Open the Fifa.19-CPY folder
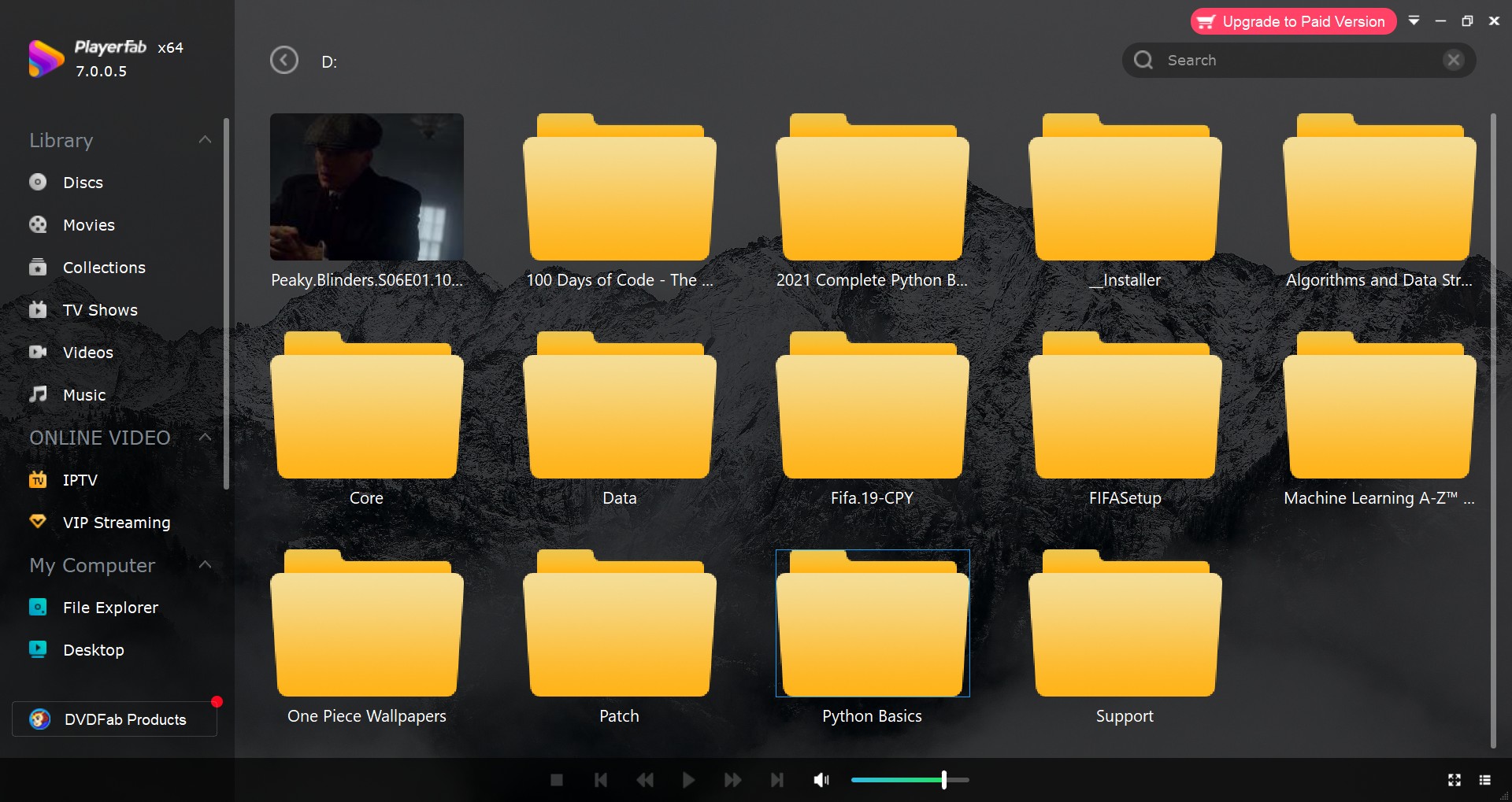The image size is (1512, 802). point(873,405)
